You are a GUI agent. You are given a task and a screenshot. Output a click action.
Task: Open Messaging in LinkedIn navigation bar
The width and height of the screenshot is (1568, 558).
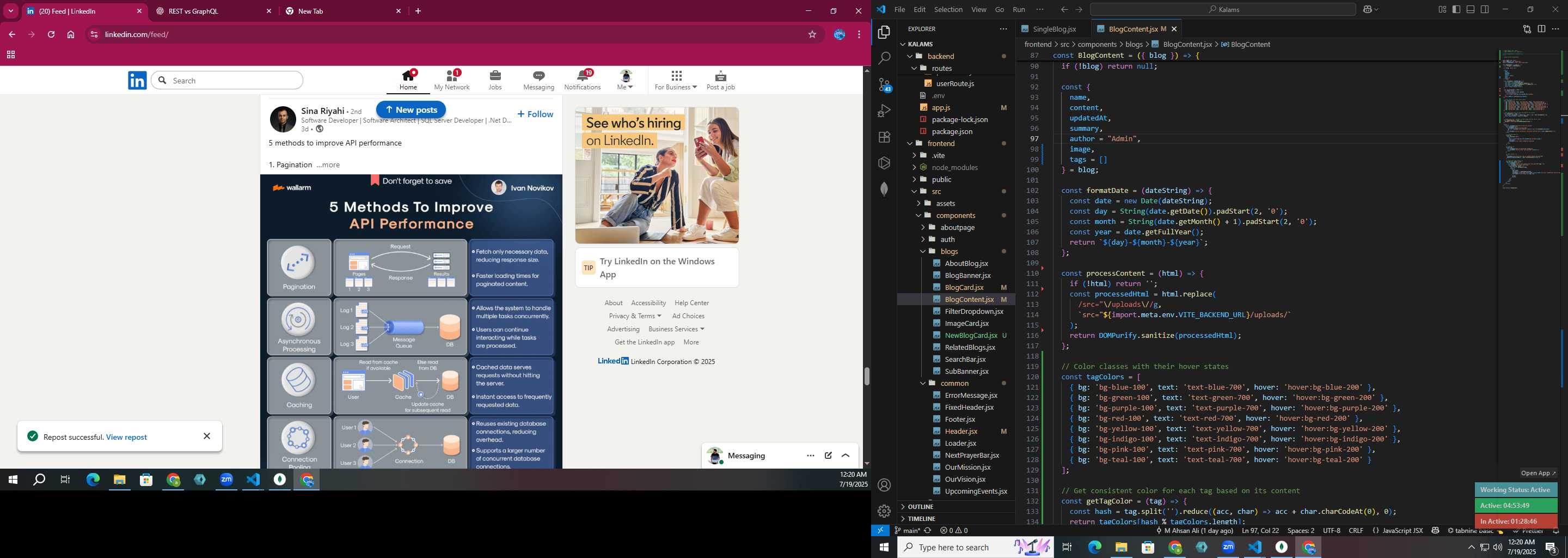538,80
